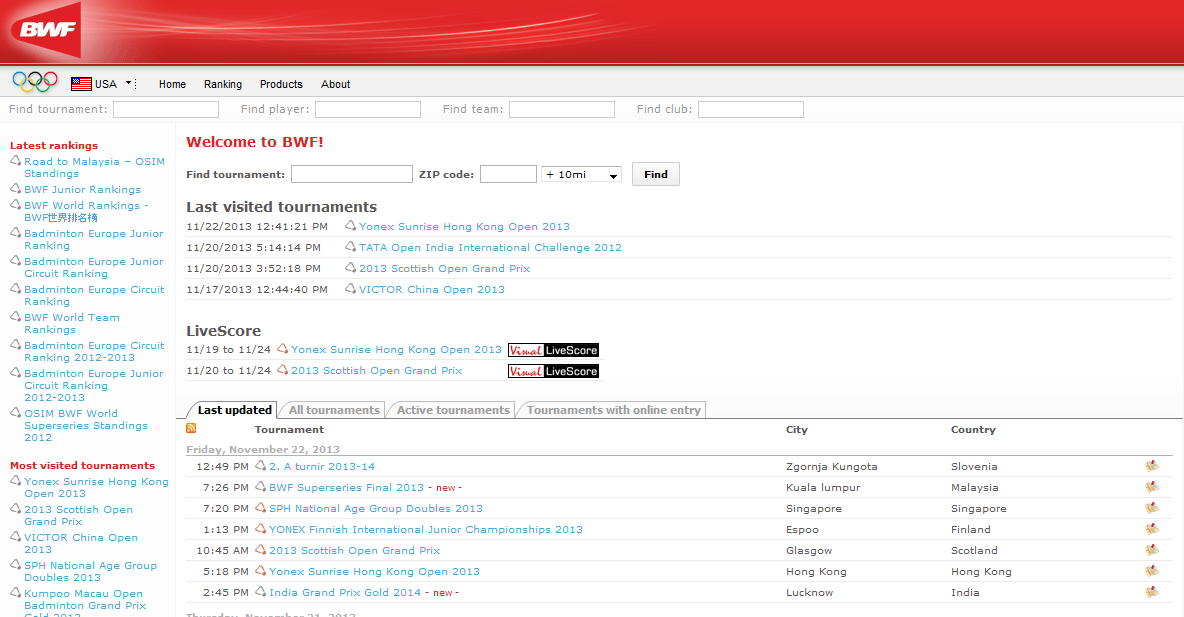Click the Olympic rings icon
The image size is (1184, 617).
coord(35,82)
